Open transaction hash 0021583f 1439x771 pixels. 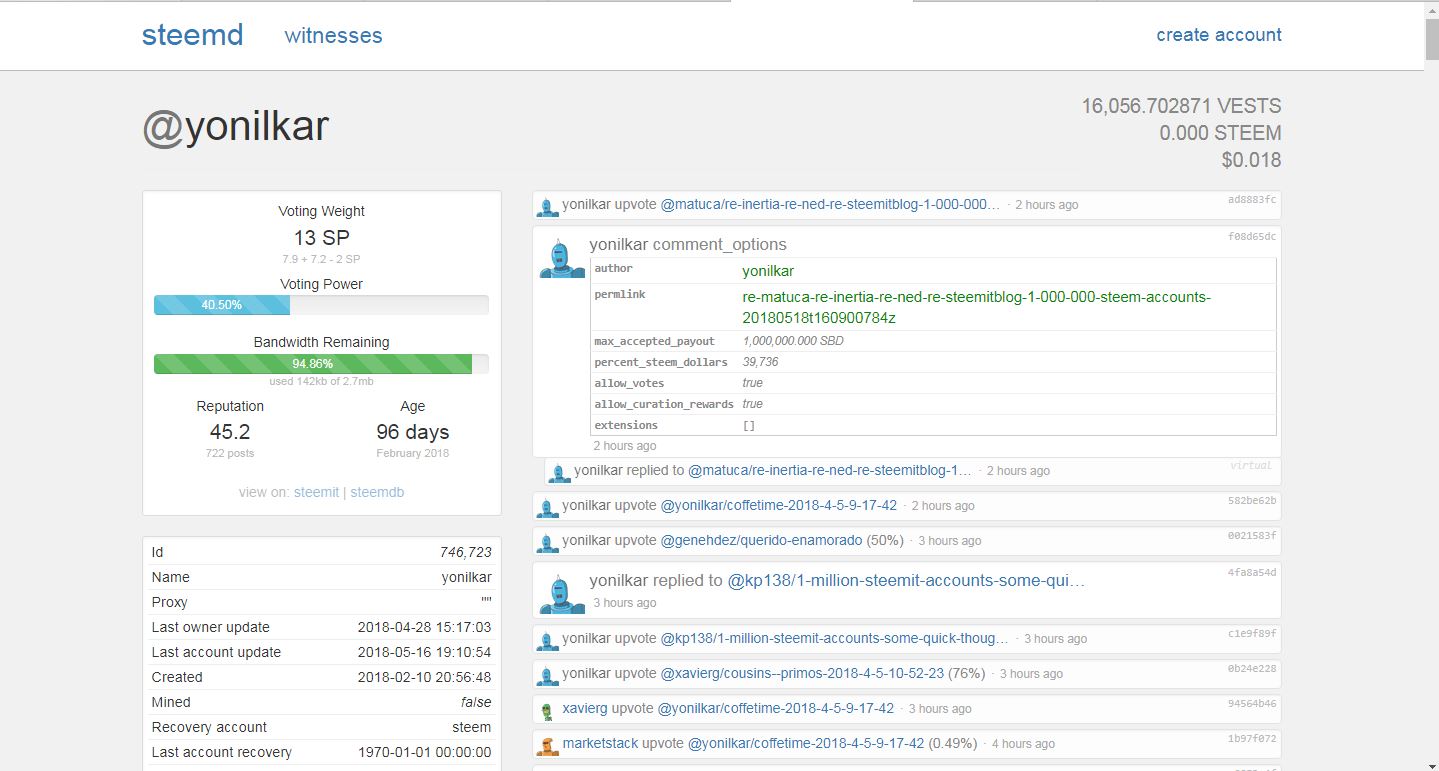(1252, 536)
